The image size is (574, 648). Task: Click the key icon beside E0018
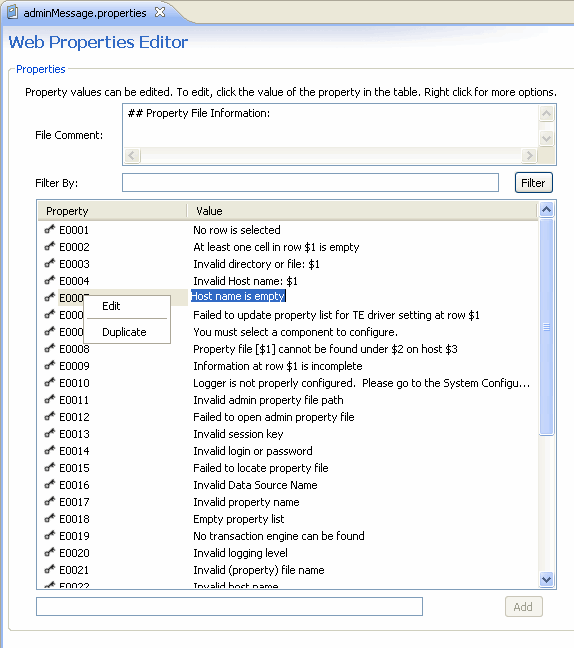click(x=50, y=518)
